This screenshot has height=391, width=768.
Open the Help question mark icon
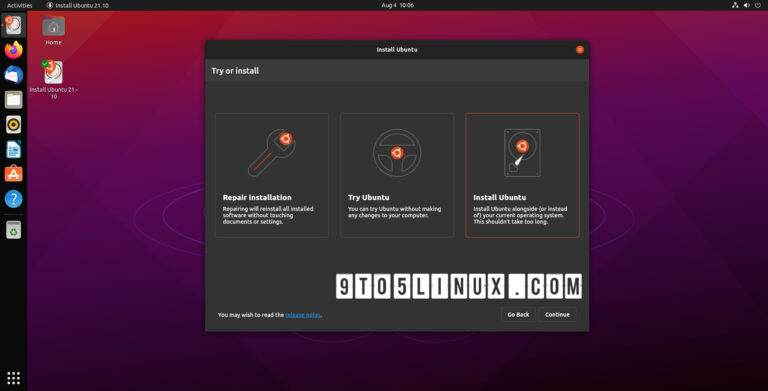point(14,199)
